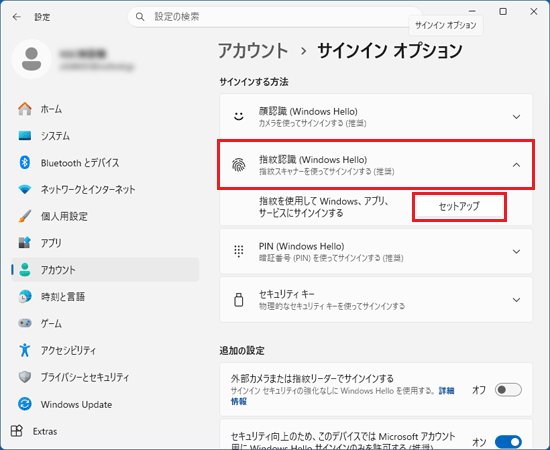Open システム settings page

(105, 136)
